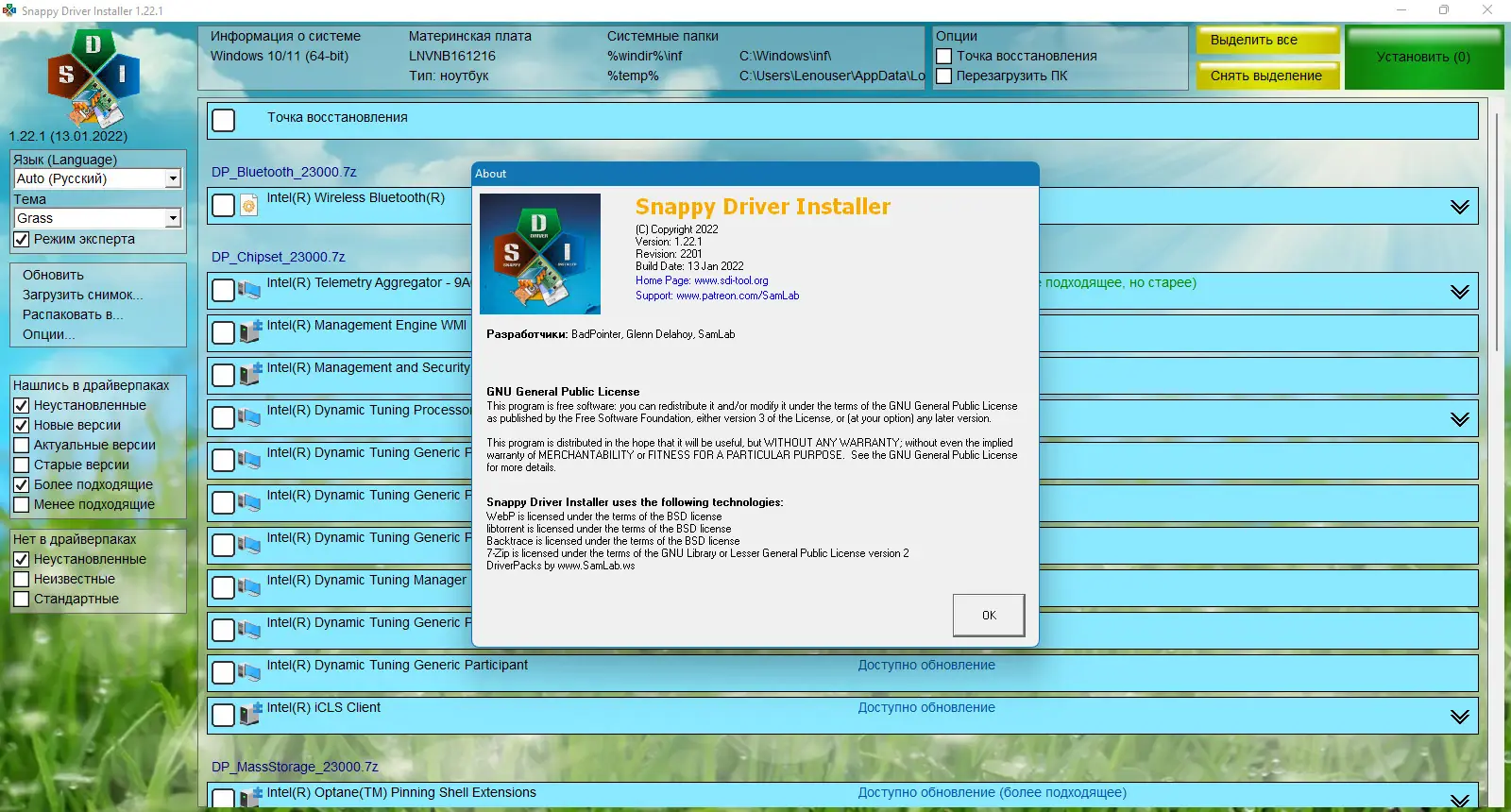Toggle Режим эксперта checkbox
The width and height of the screenshot is (1511, 812).
21,240
